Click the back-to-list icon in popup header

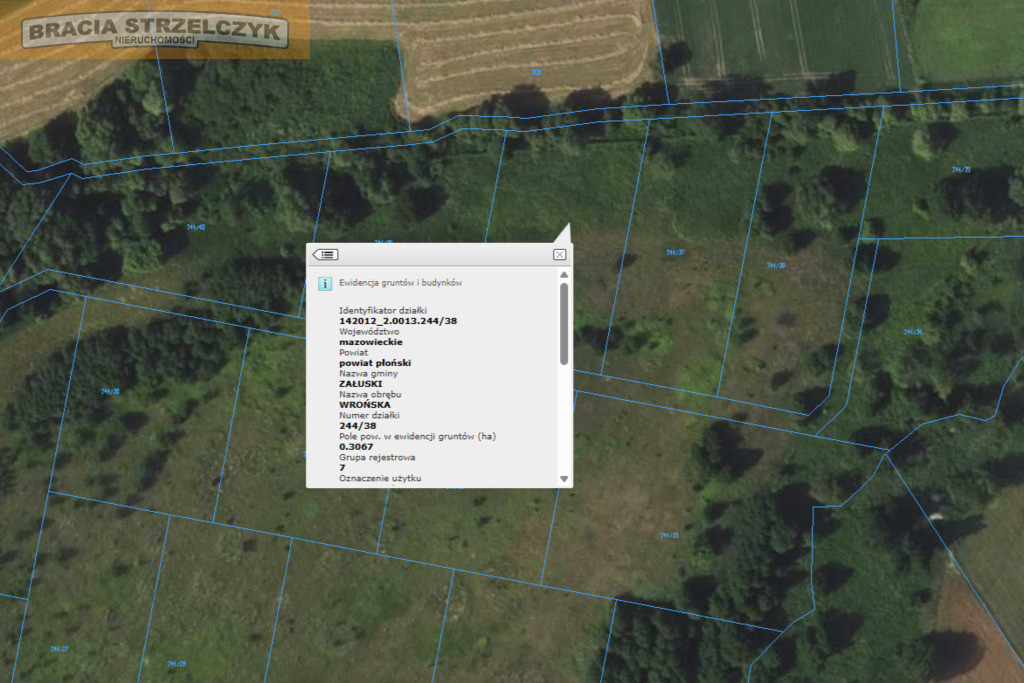coord(325,255)
